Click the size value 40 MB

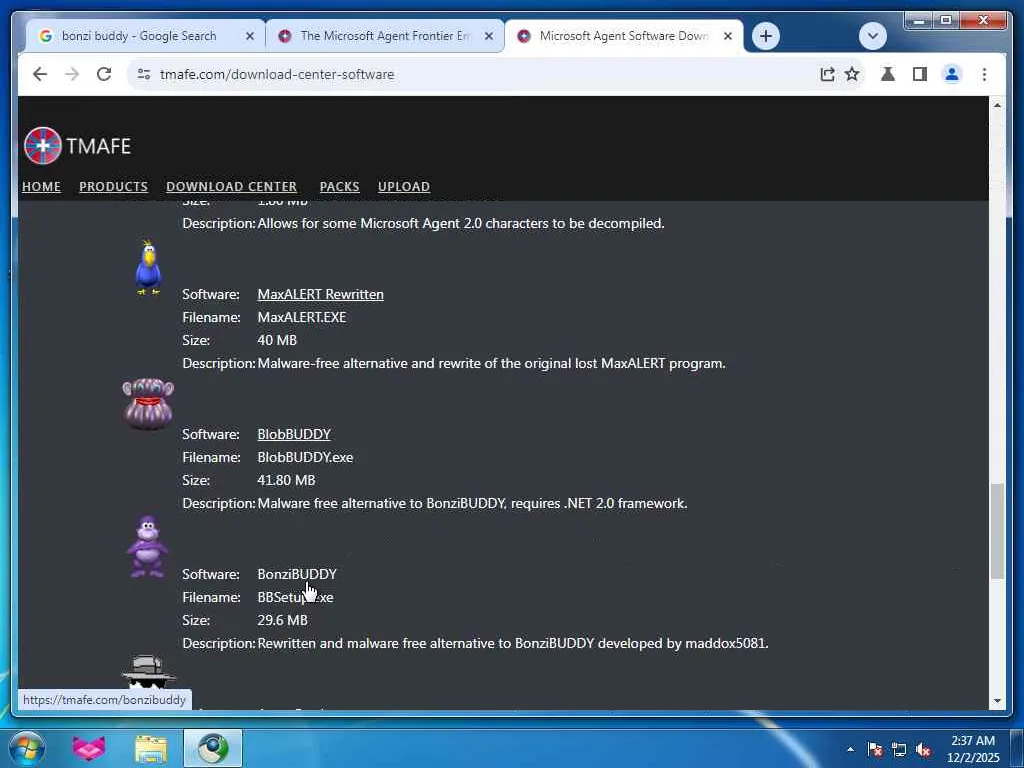277,340
